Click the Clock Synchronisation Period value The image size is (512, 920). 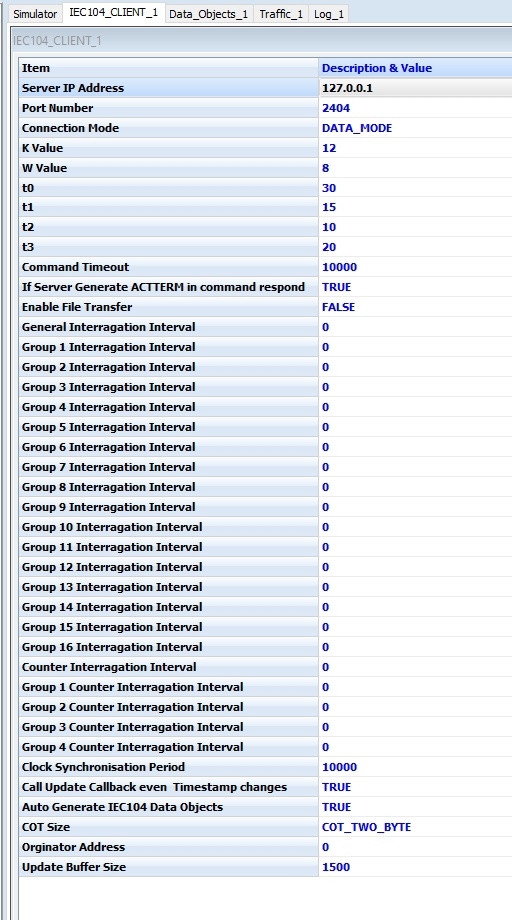point(415,767)
